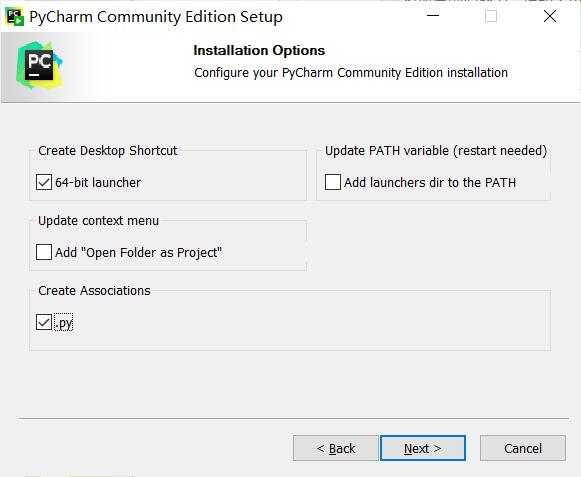Viewport: 581px width, 477px height.
Task: Uncheck the .py association checkbox
Action: click(x=44, y=322)
